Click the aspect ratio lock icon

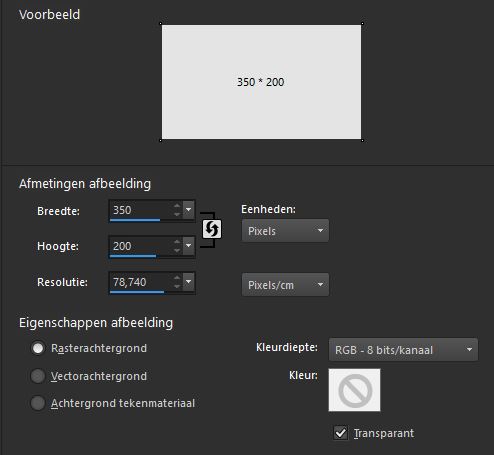[212, 229]
